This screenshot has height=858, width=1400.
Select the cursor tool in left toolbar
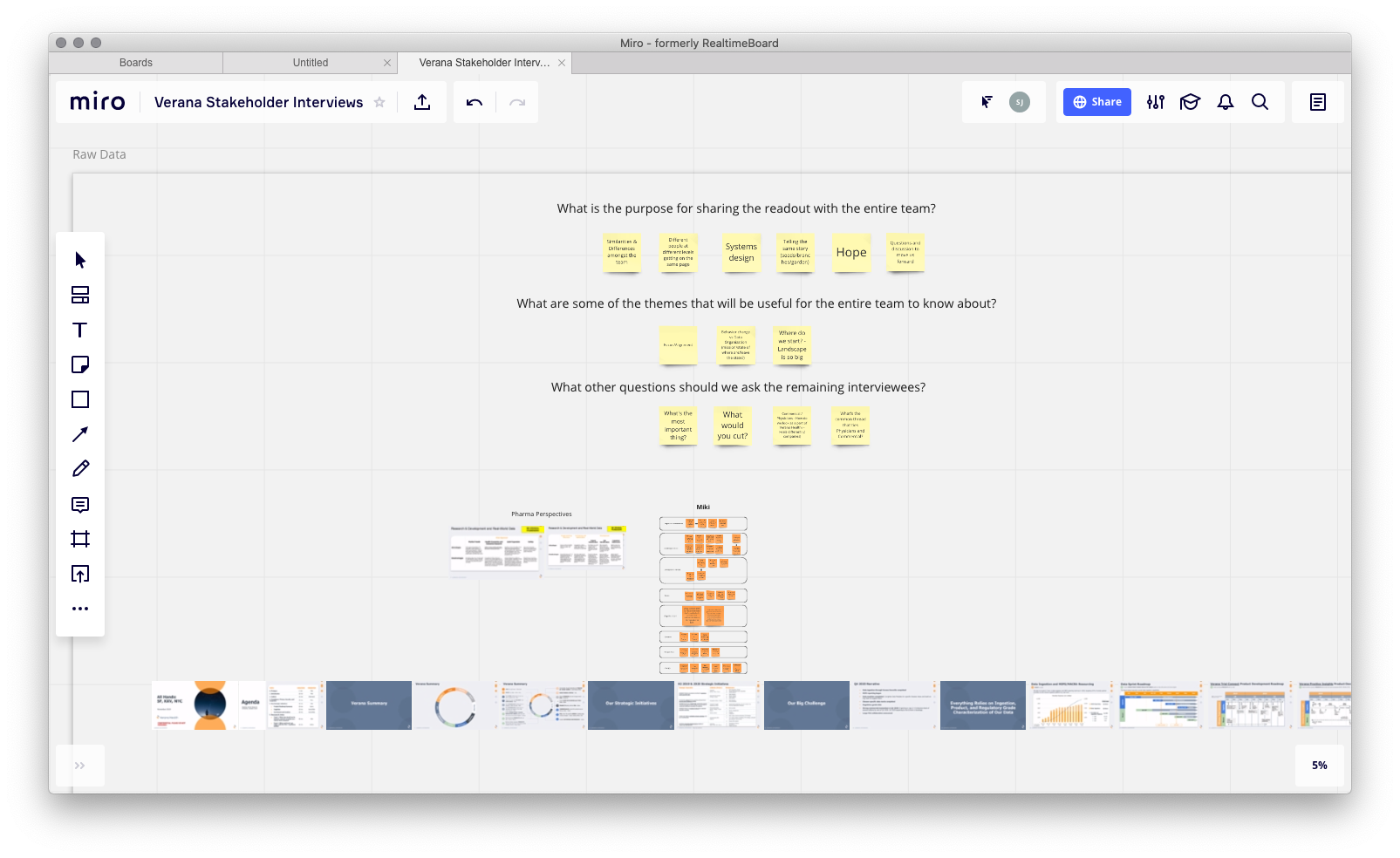(x=80, y=260)
